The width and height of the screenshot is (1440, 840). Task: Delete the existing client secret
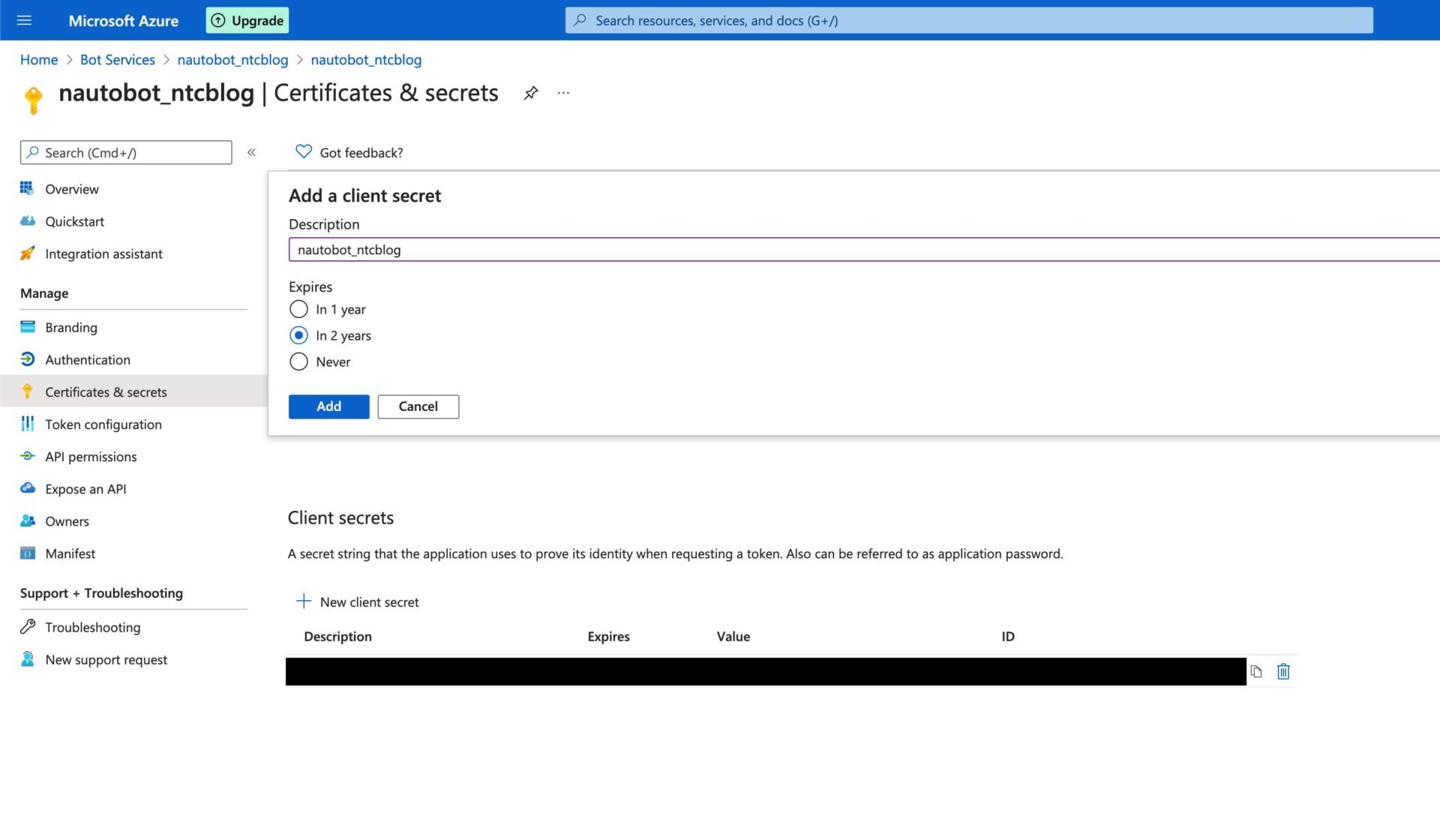tap(1283, 671)
